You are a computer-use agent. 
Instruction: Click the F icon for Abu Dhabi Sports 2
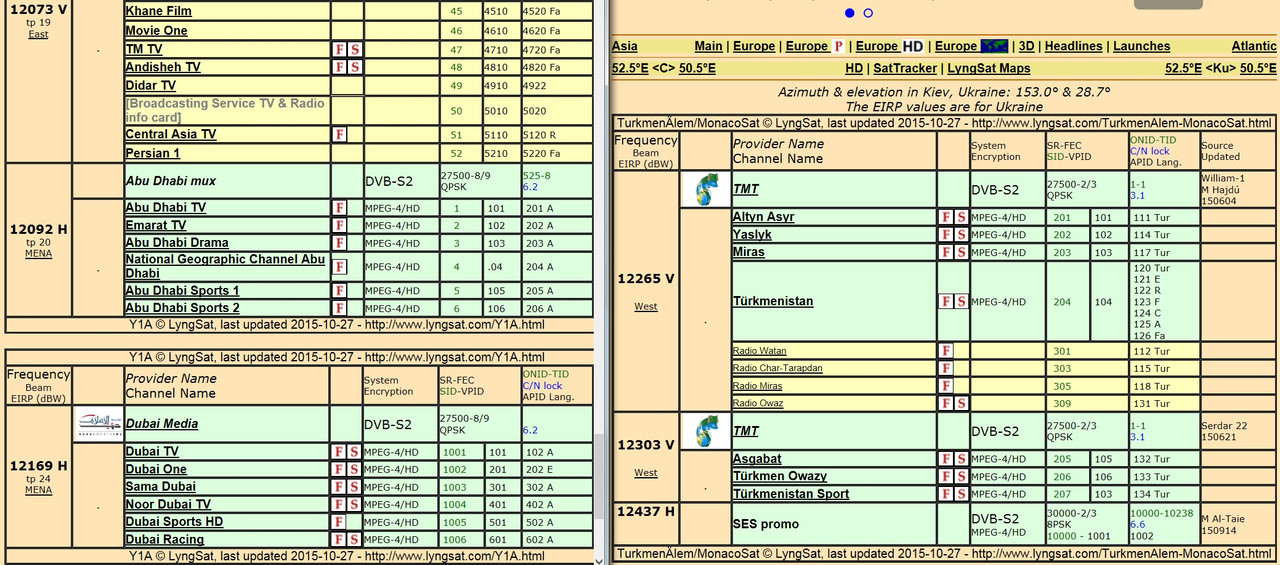340,308
